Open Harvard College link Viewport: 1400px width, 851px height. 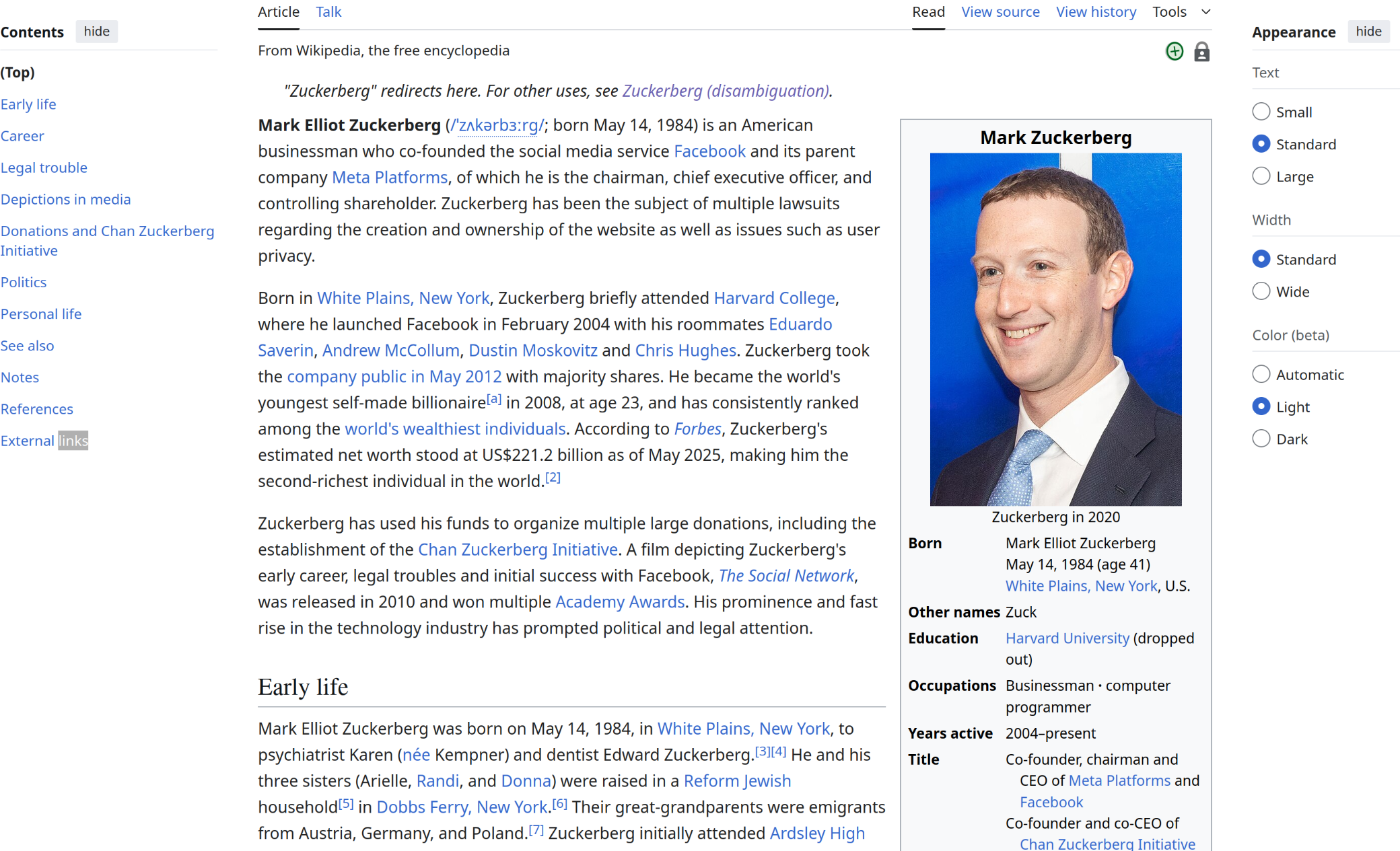774,298
